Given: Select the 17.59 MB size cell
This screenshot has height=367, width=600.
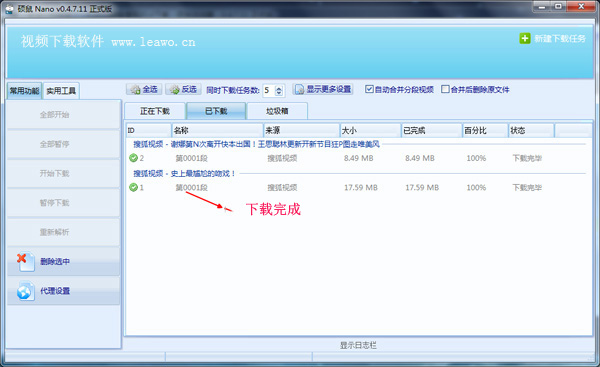Looking at the screenshot, I should point(360,188).
